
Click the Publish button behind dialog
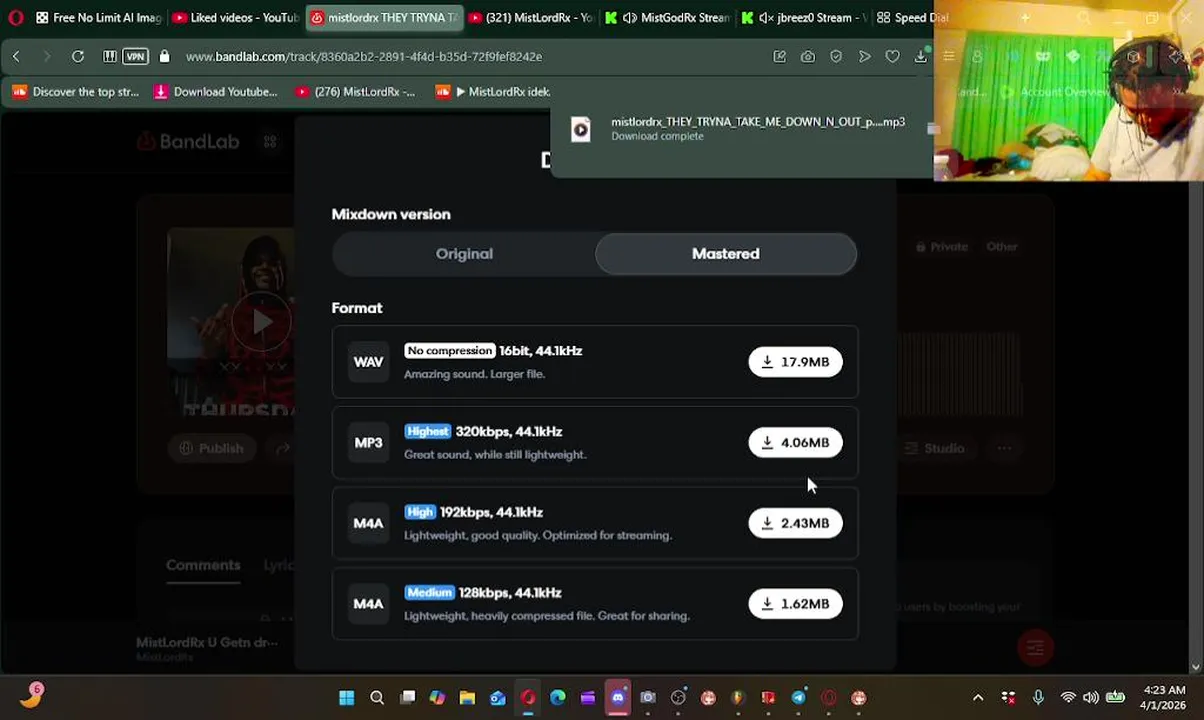tap(211, 449)
